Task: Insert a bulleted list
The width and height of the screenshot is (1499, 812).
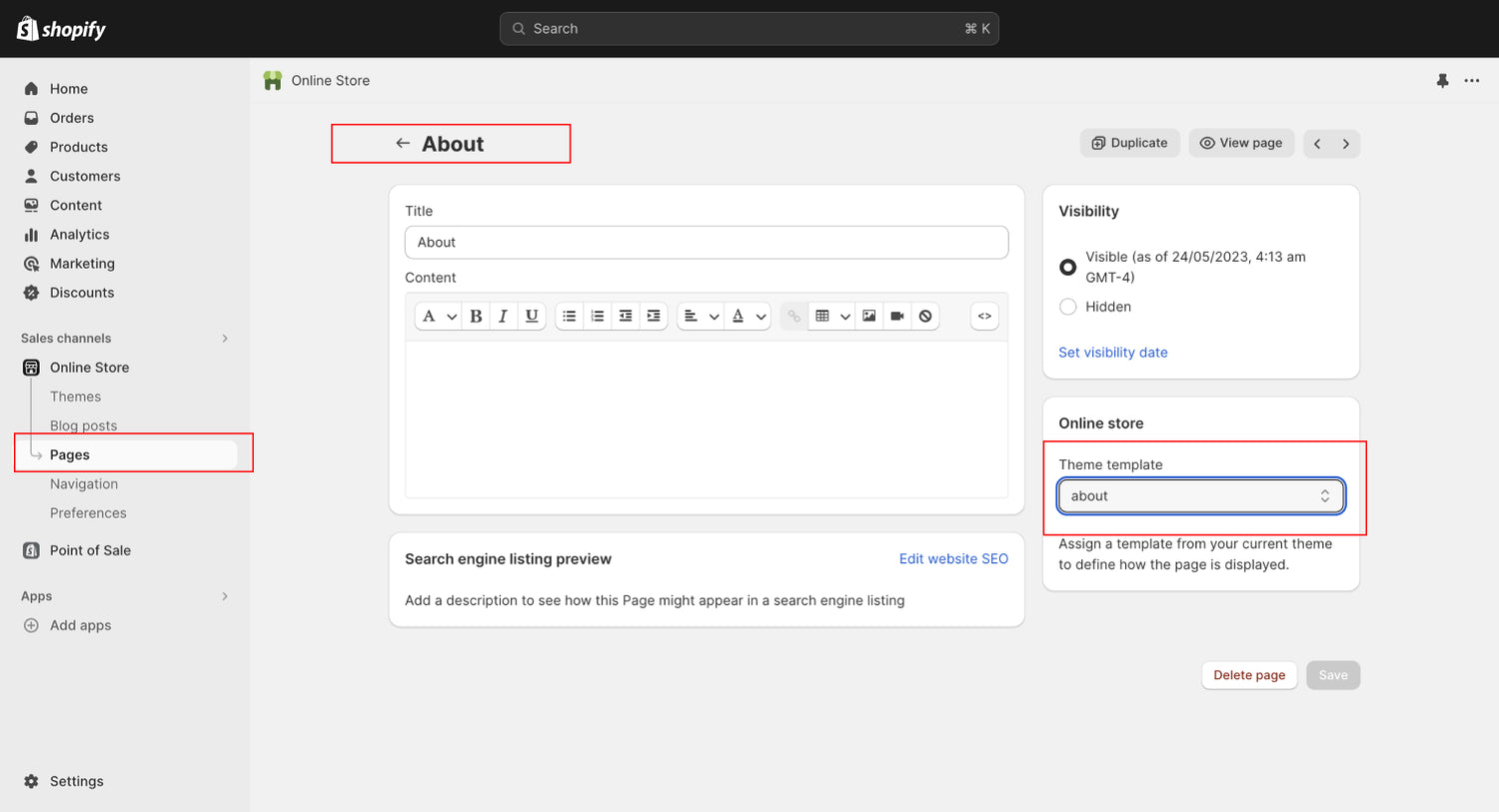Action: 570,317
